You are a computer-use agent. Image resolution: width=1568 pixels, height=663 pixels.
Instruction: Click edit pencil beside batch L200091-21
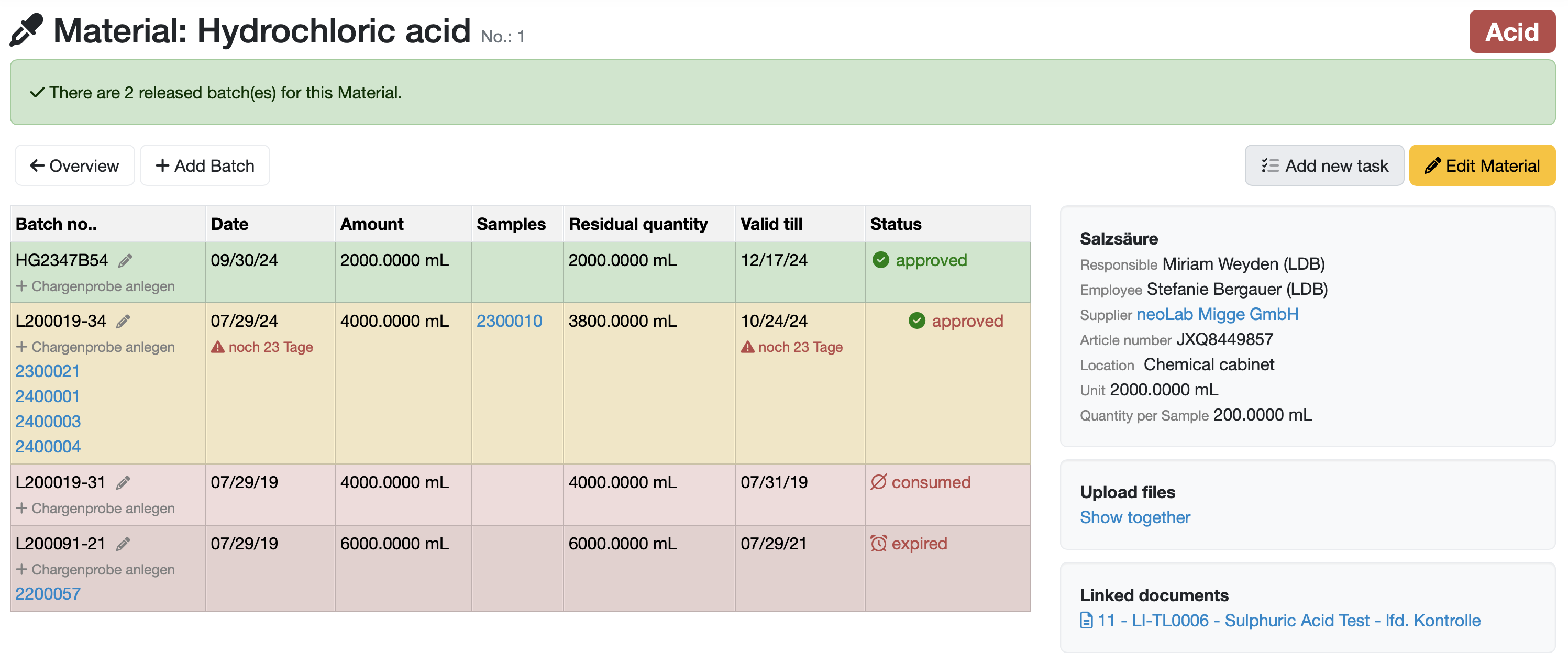[123, 544]
